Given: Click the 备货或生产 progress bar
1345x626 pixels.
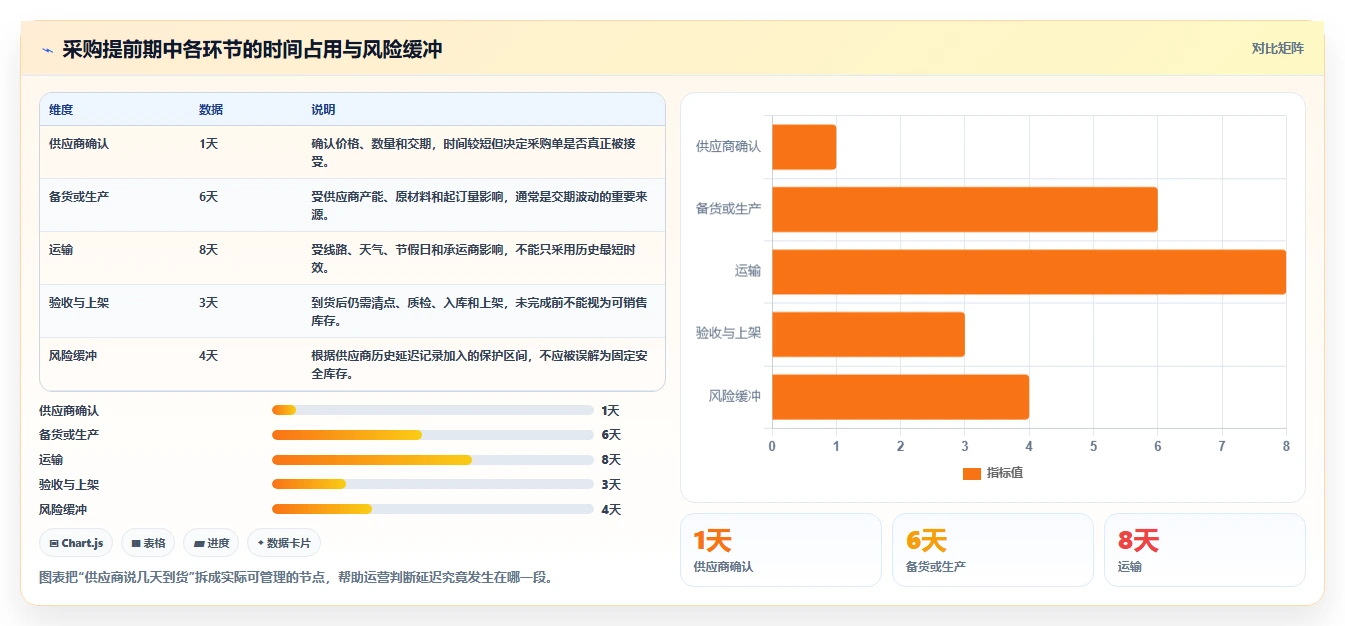Looking at the screenshot, I should pos(432,435).
